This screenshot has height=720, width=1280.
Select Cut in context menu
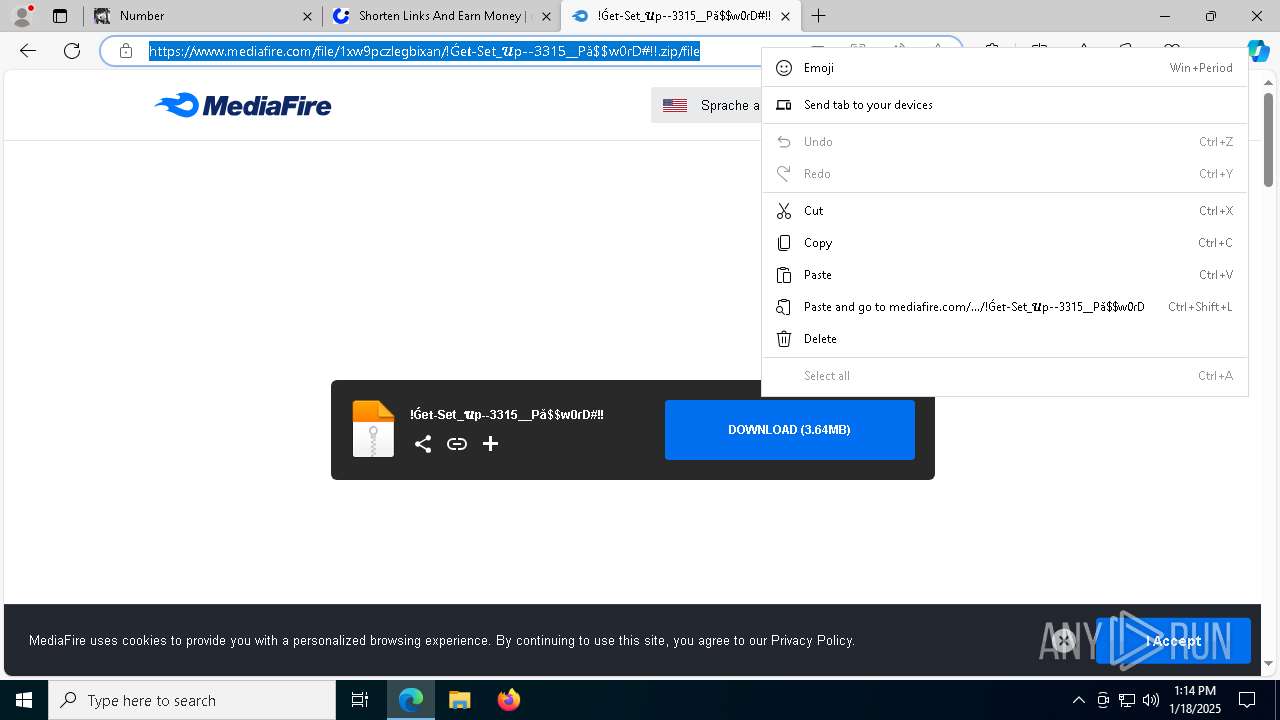1005,211
